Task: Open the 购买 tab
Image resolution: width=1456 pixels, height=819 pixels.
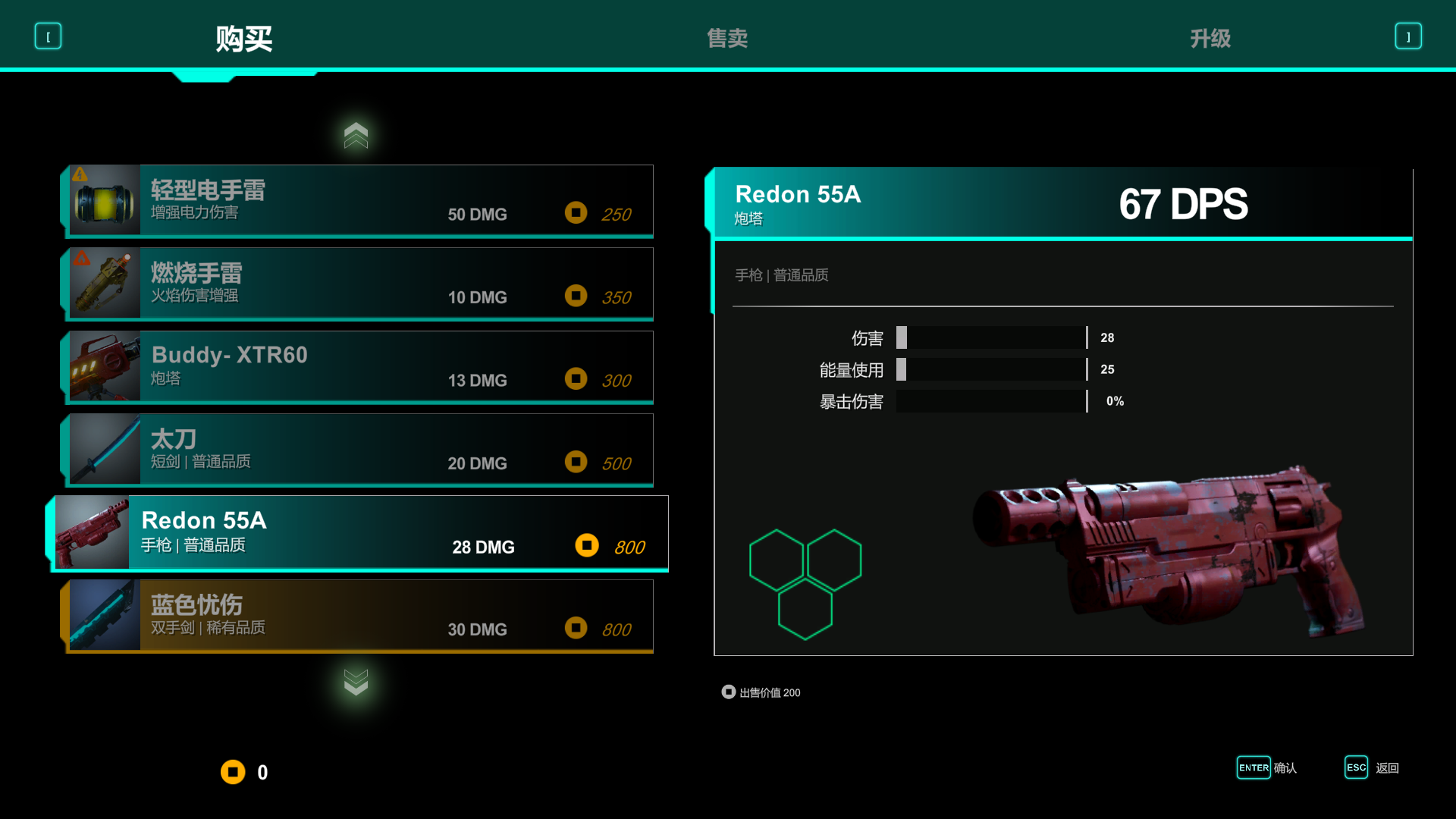Action: pyautogui.click(x=243, y=38)
